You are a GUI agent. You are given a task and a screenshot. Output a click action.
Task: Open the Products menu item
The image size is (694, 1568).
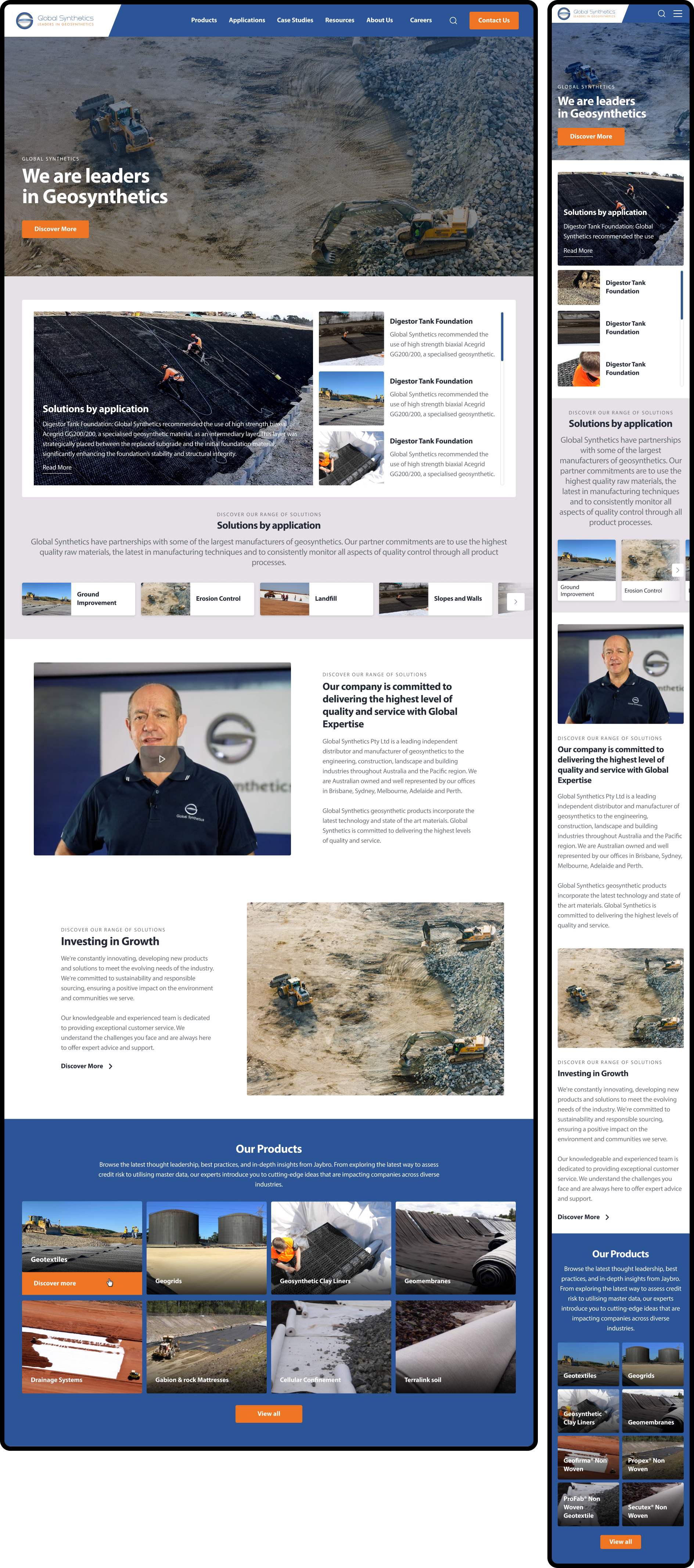click(204, 20)
